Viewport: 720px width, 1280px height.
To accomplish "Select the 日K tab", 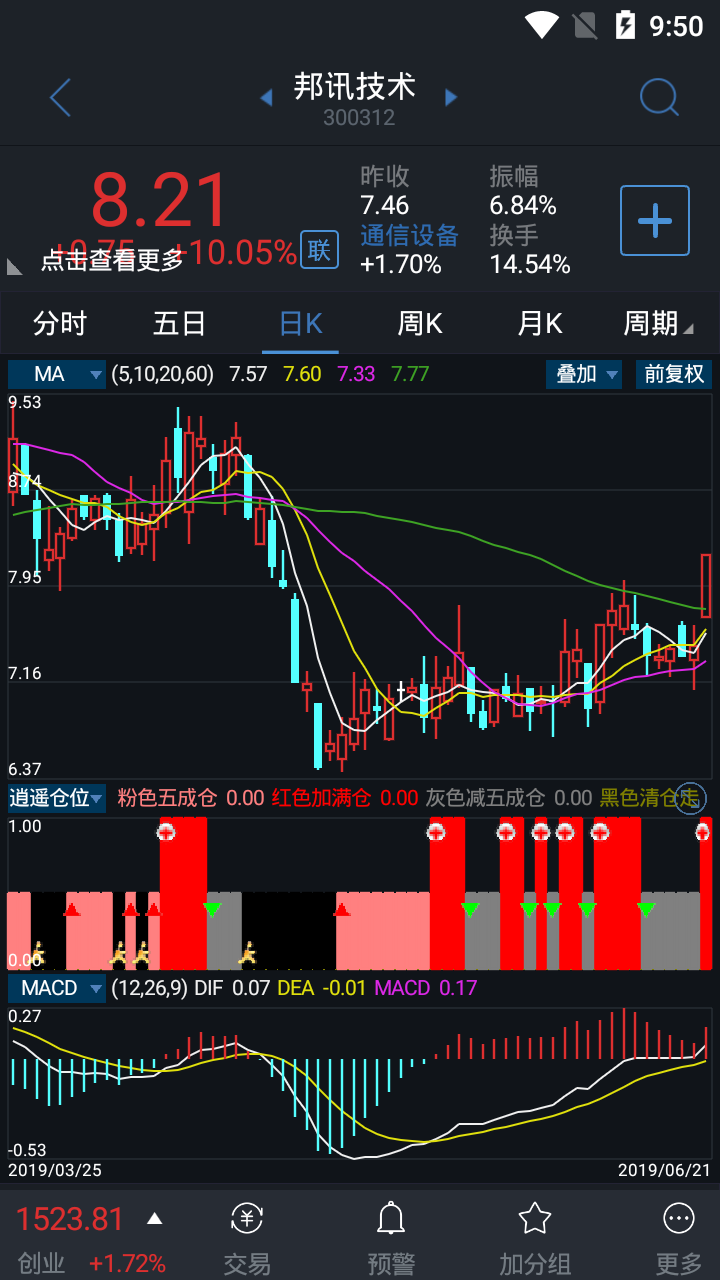I will (300, 323).
